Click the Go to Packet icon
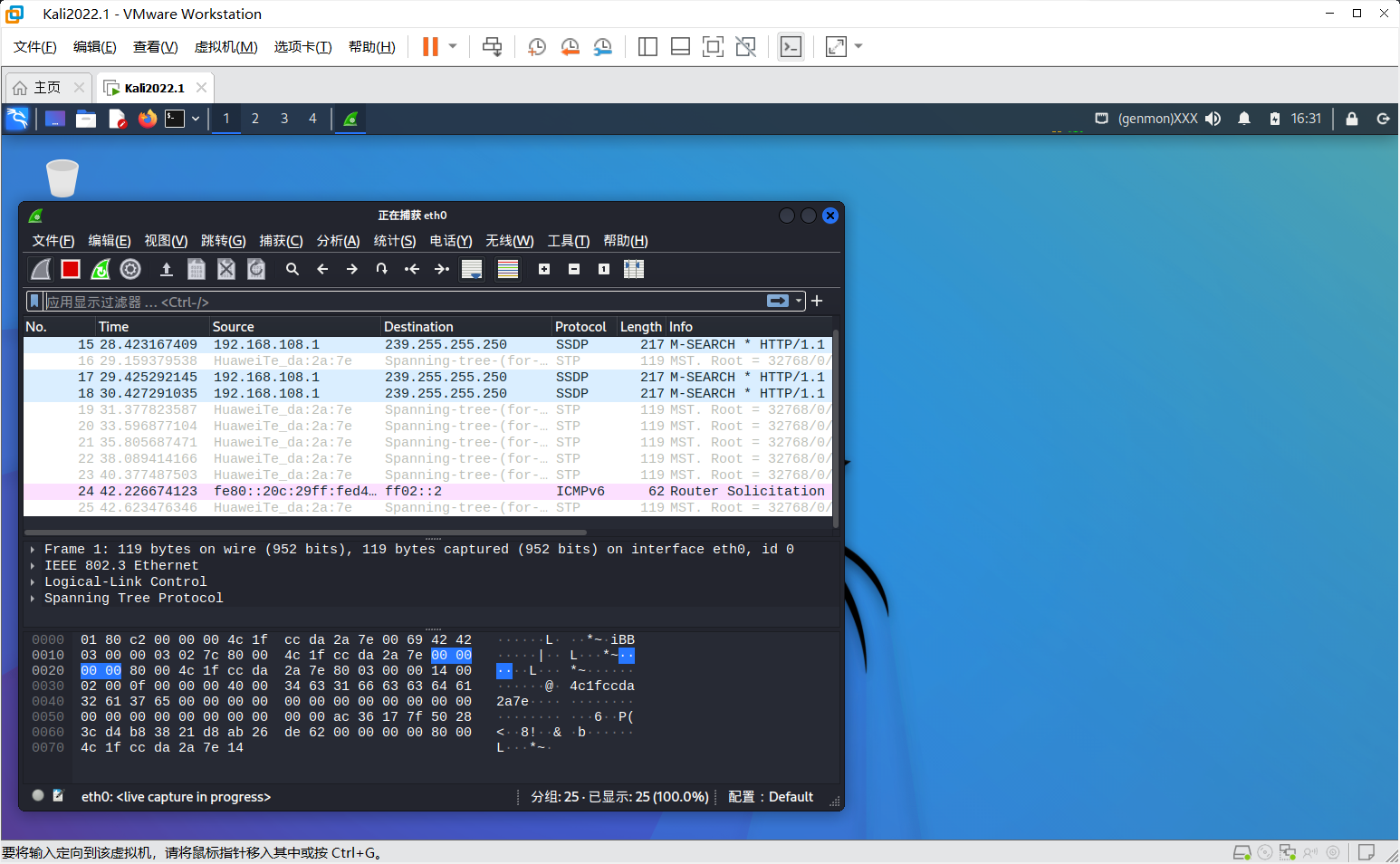The height and width of the screenshot is (864, 1400). coord(381,269)
